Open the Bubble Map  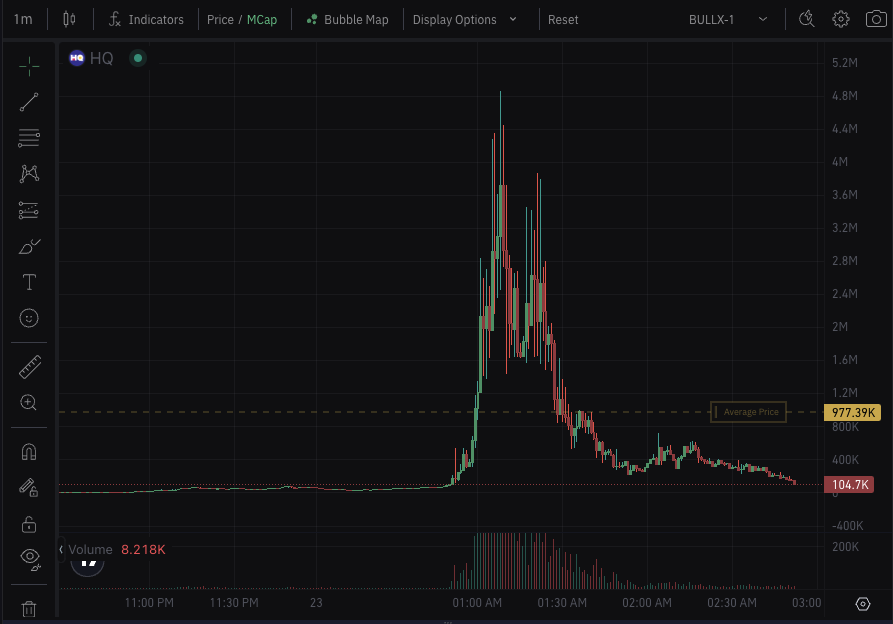[x=347, y=19]
